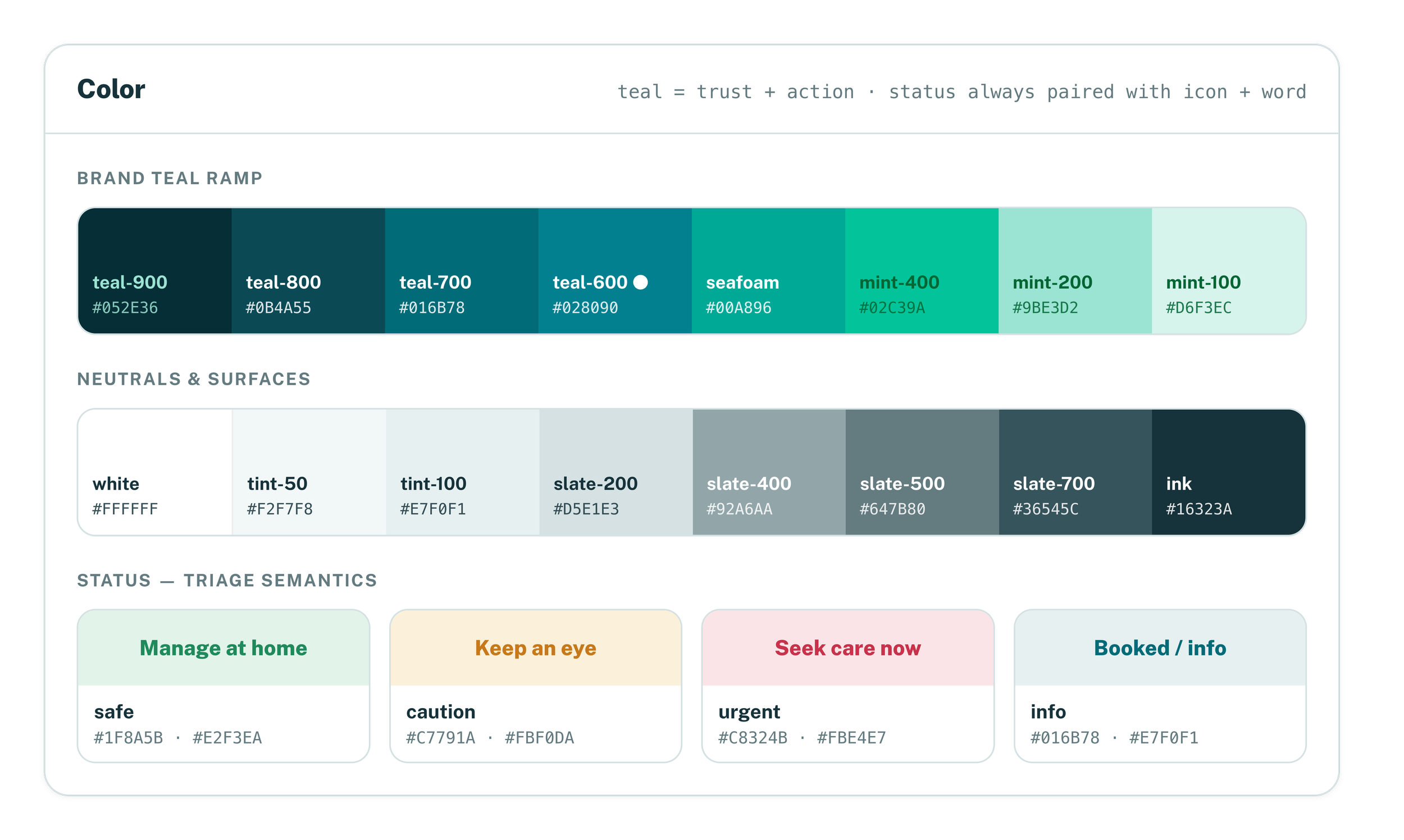Click the BRAND TEAL RAMP section label
This screenshot has height=840, width=1404.
(x=170, y=179)
